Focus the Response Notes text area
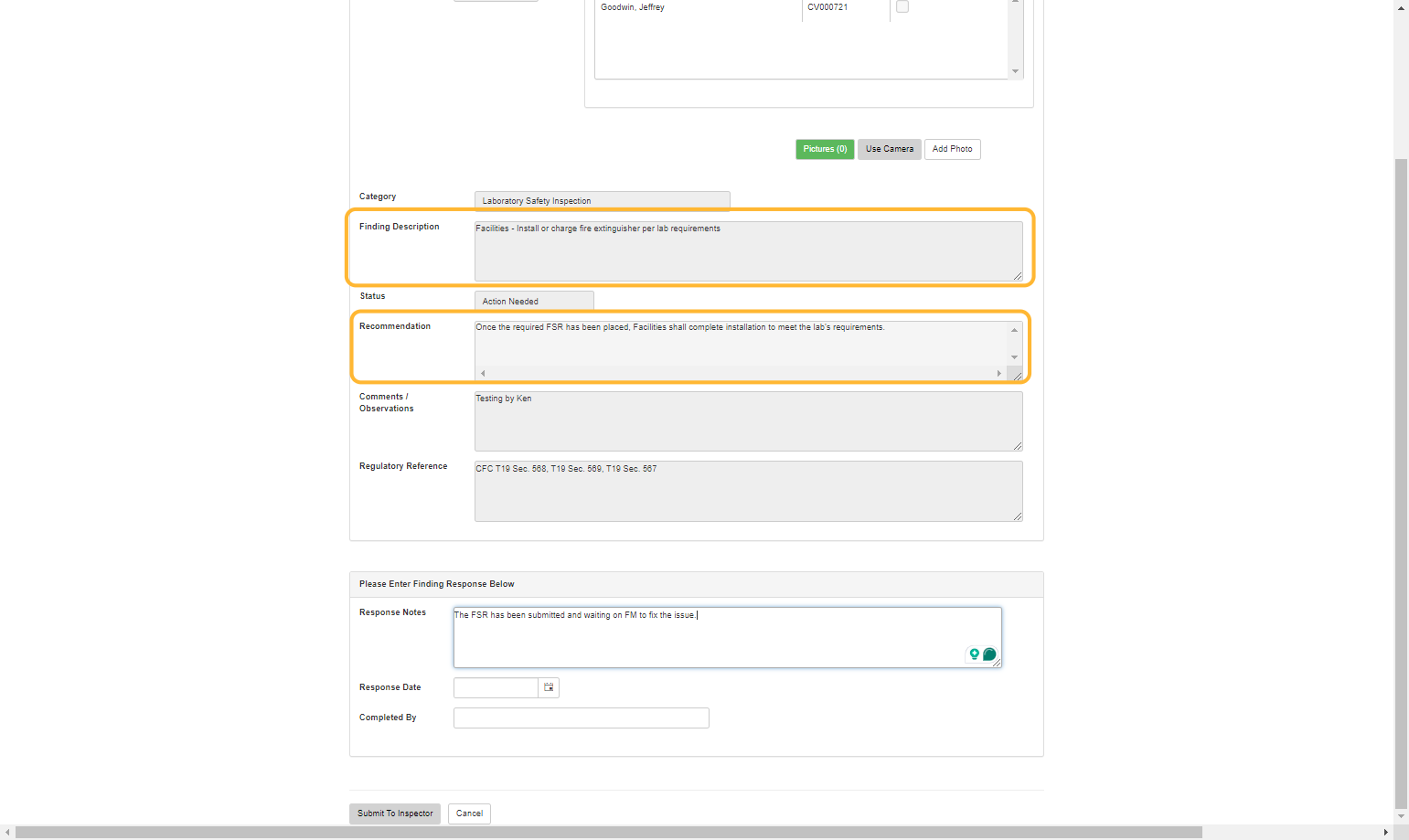Image resolution: width=1409 pixels, height=840 pixels. tap(728, 637)
